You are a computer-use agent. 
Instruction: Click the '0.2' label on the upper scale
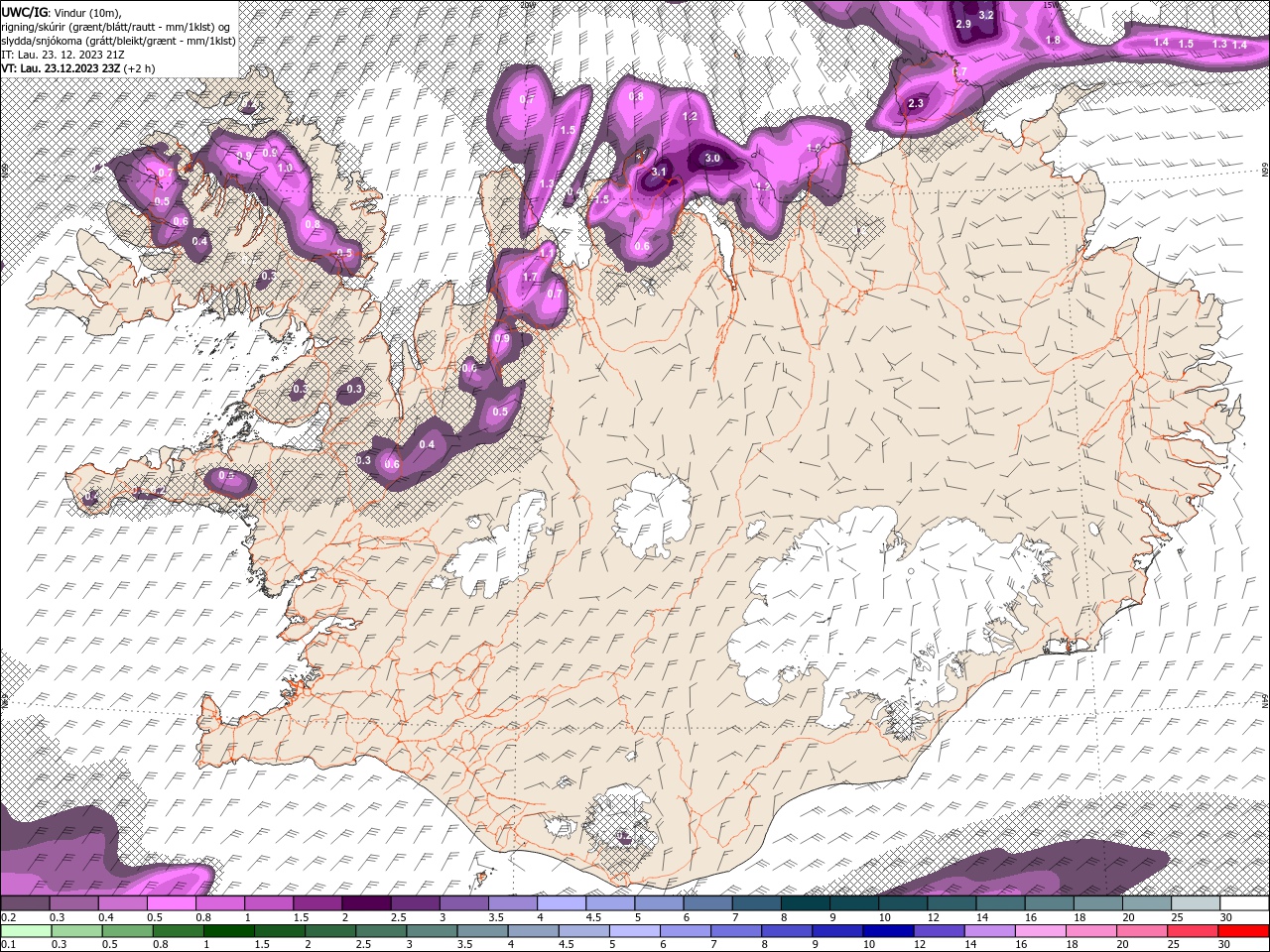9,917
